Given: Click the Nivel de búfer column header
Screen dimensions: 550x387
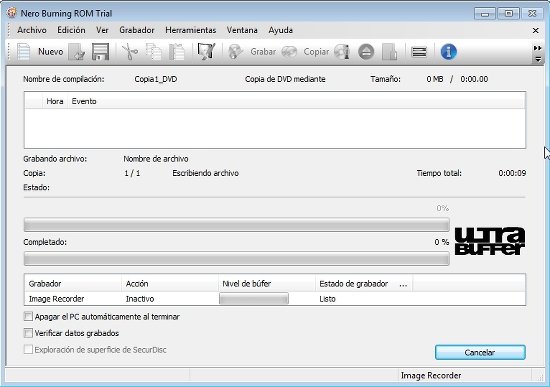Looking at the screenshot, I should tap(267, 283).
